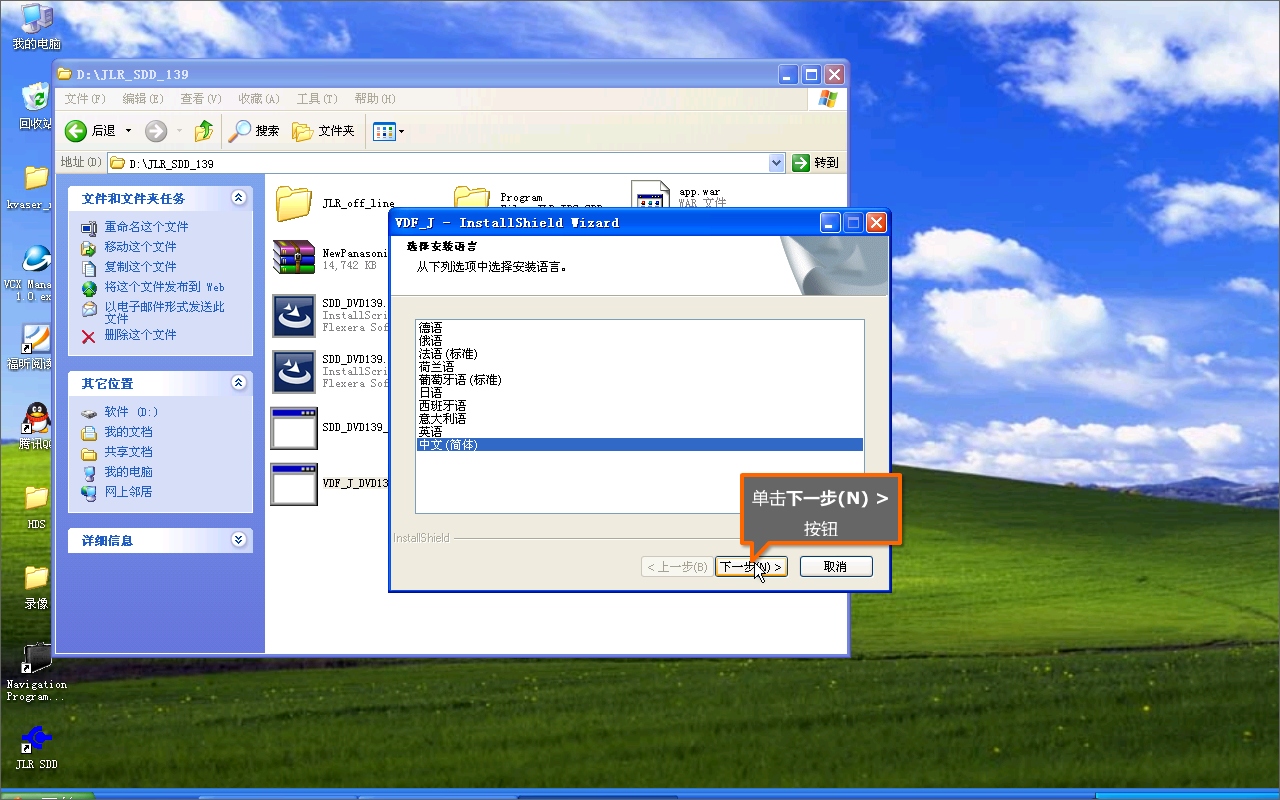Screen dimensions: 1280x800
Task: Click 下一步(N) in the InstallShield wizard
Action: click(x=751, y=567)
